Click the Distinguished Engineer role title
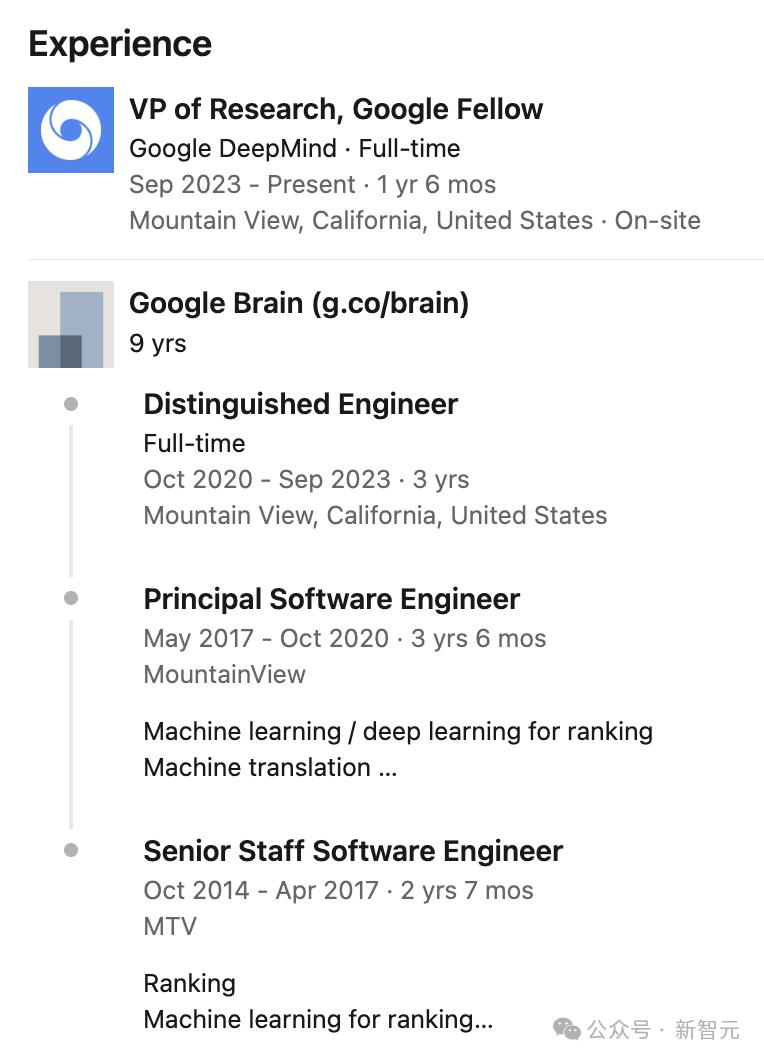764x1060 pixels. pos(301,404)
